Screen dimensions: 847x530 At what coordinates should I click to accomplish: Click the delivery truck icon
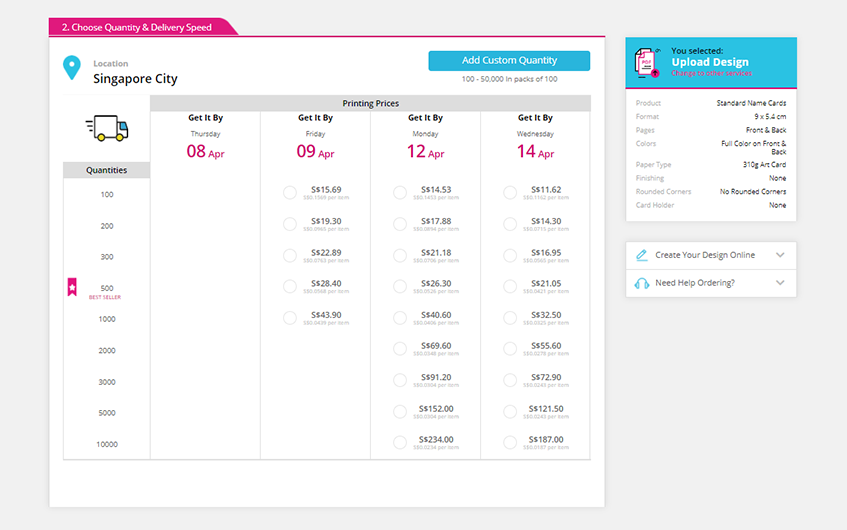tap(106, 128)
